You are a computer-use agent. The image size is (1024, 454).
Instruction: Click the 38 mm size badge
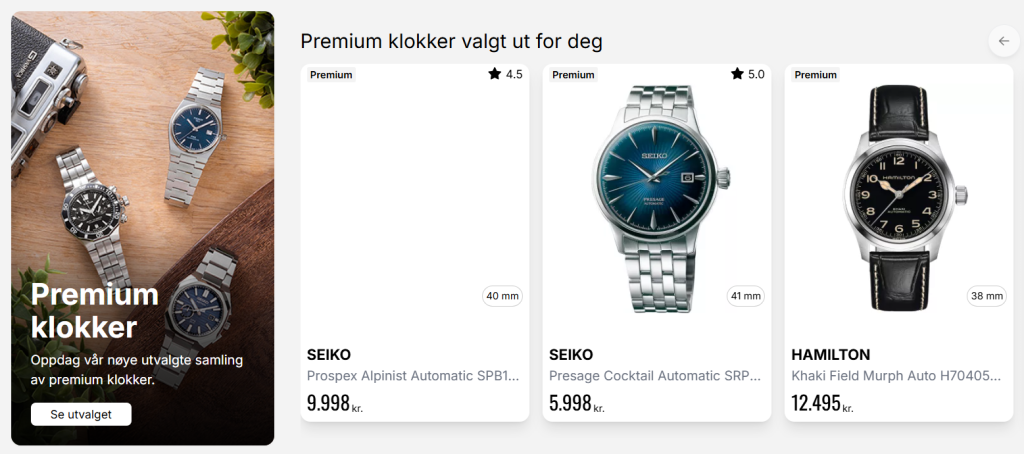987,296
